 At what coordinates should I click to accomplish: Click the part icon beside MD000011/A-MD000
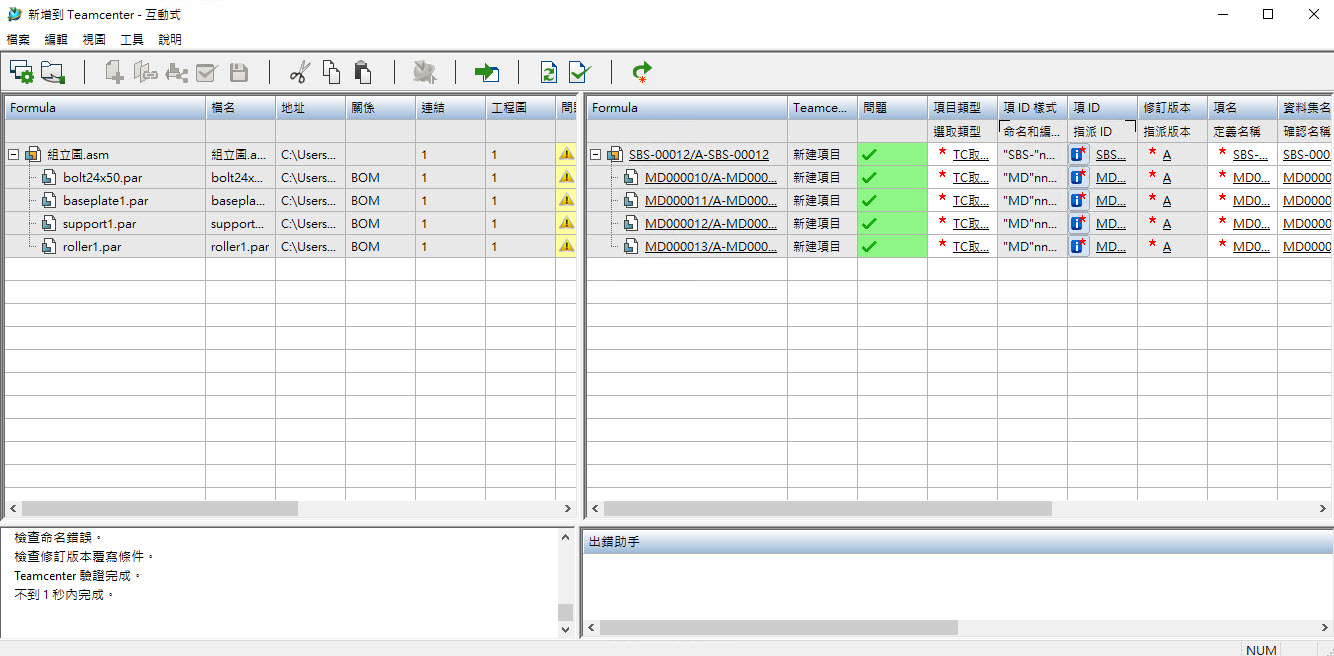point(631,201)
